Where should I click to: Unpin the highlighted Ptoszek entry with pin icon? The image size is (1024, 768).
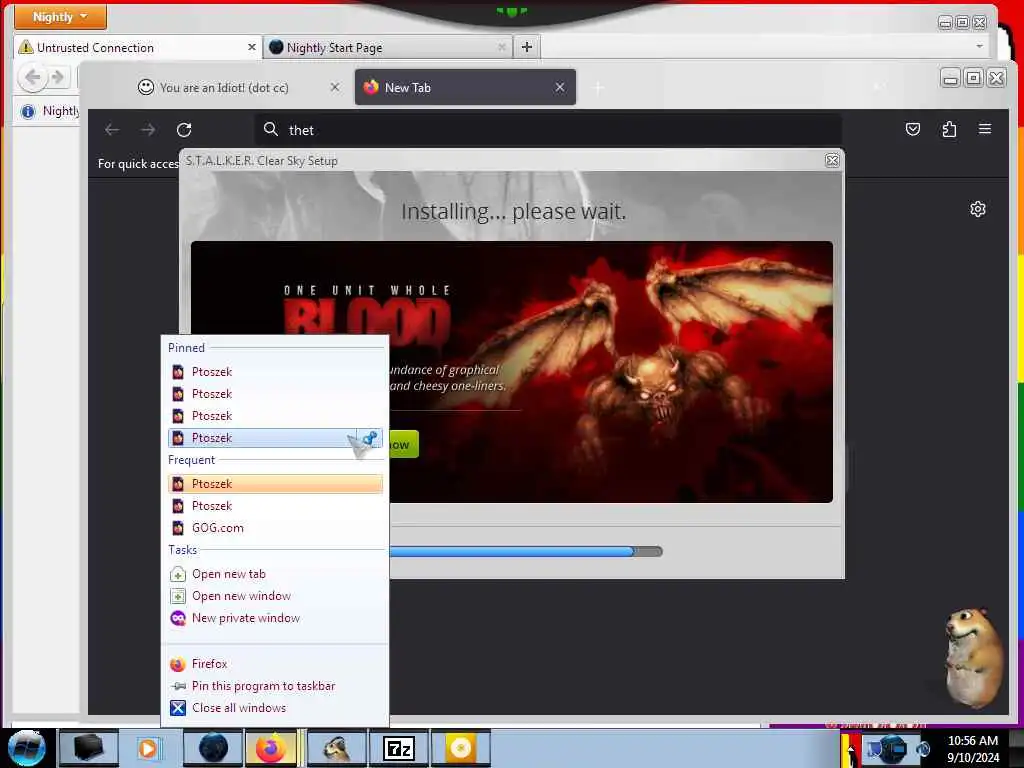tap(370, 438)
